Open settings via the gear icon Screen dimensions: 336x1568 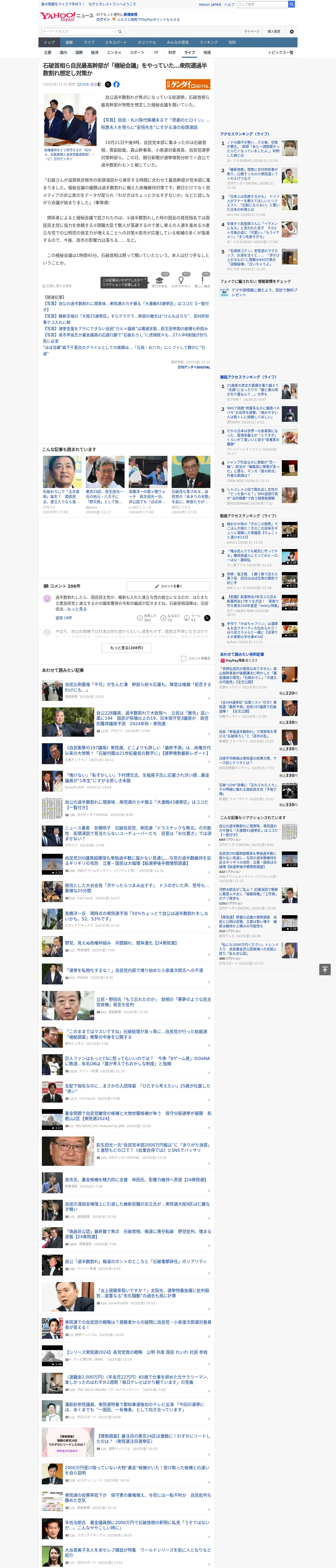pos(292,31)
